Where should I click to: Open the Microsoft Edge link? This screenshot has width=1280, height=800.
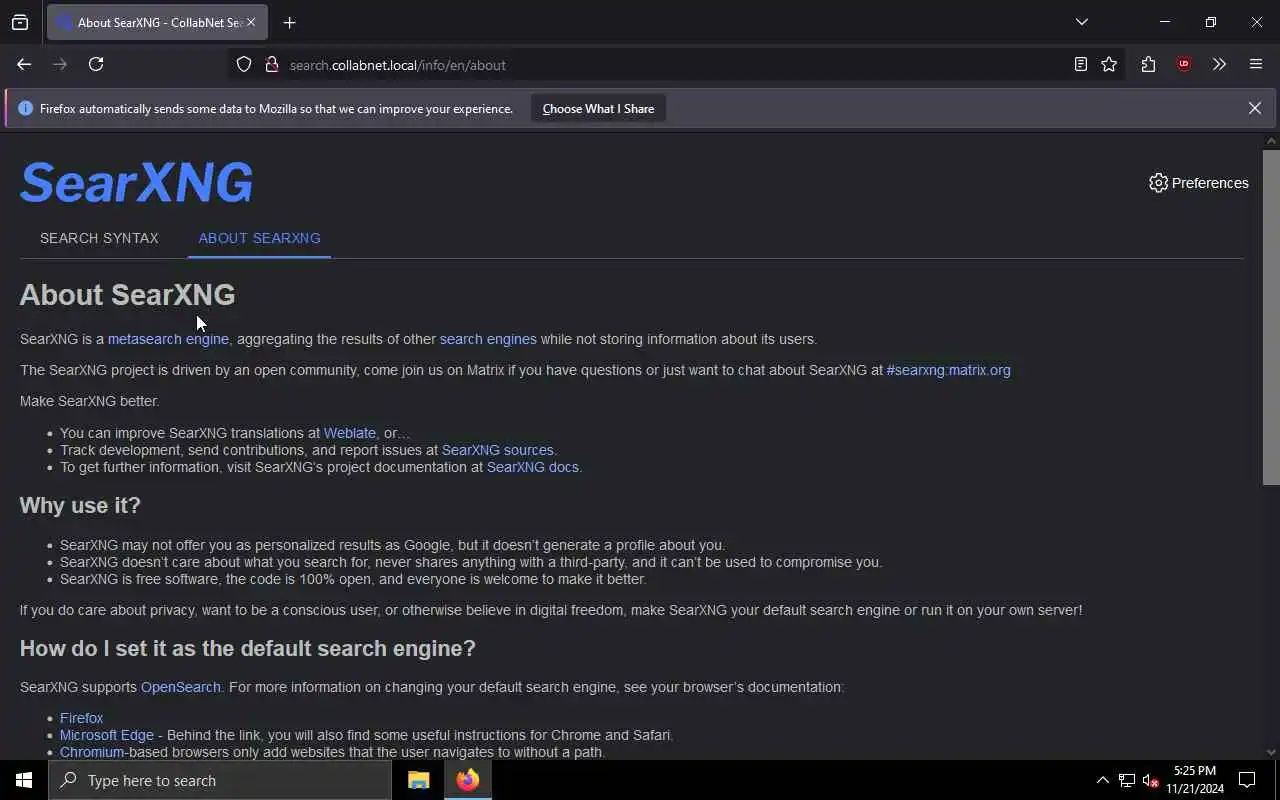click(107, 735)
